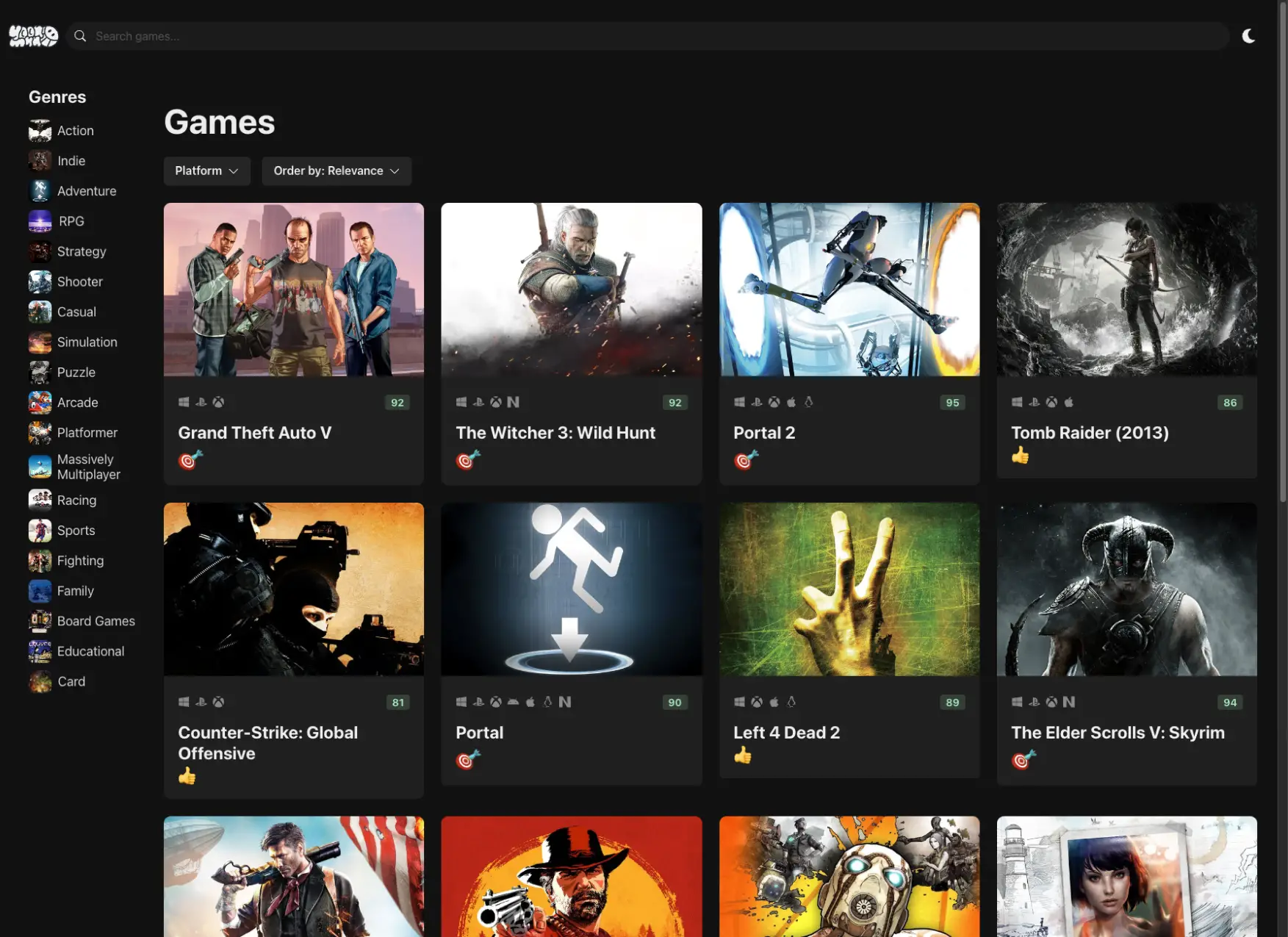This screenshot has width=1288, height=937.
Task: Toggle the bullseye reaction on Grand Theft Auto V
Action: click(x=189, y=461)
